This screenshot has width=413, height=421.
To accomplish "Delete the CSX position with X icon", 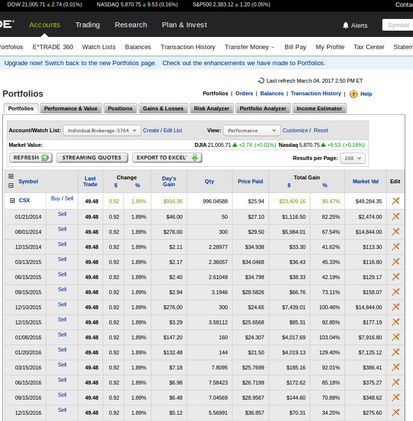I will [x=396, y=201].
